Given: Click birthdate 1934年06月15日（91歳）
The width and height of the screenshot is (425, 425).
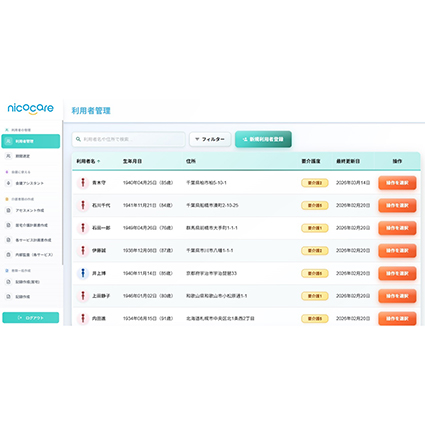Looking at the screenshot, I should 148,318.
